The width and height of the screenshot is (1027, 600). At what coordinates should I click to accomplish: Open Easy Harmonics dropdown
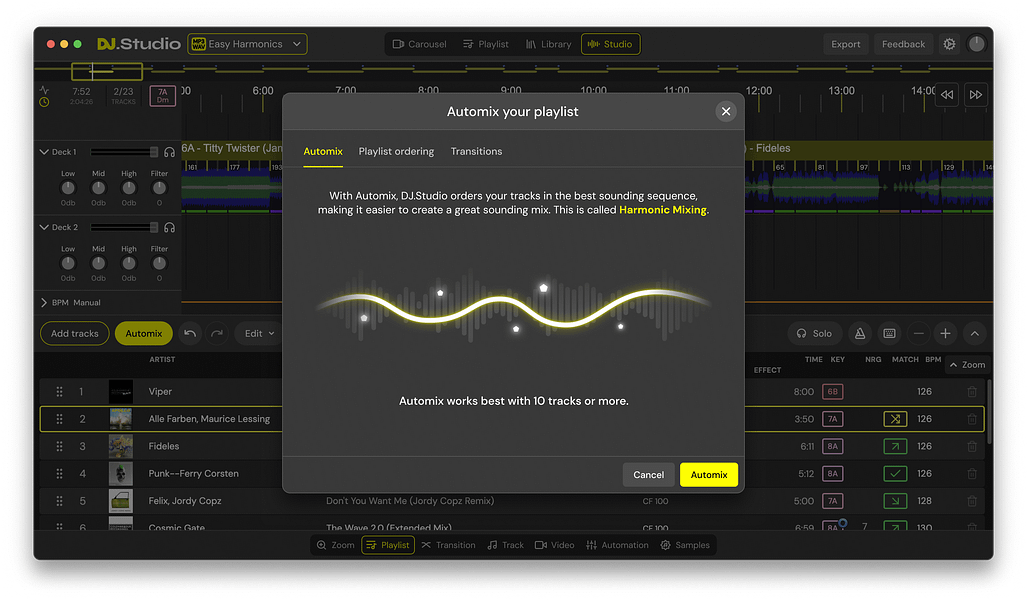tap(247, 44)
